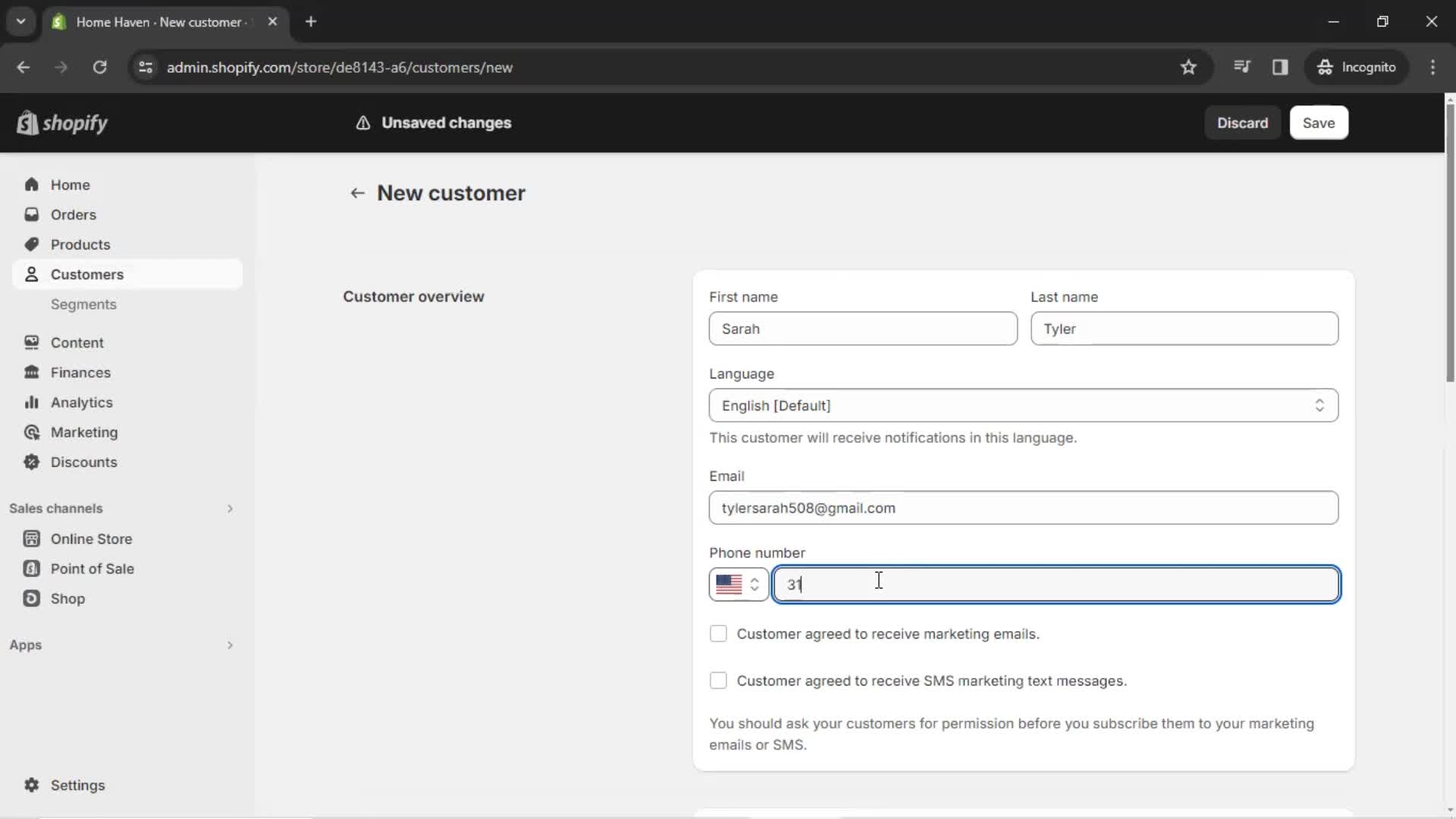Open the Apps section expander
The image size is (1456, 819).
coord(229,645)
